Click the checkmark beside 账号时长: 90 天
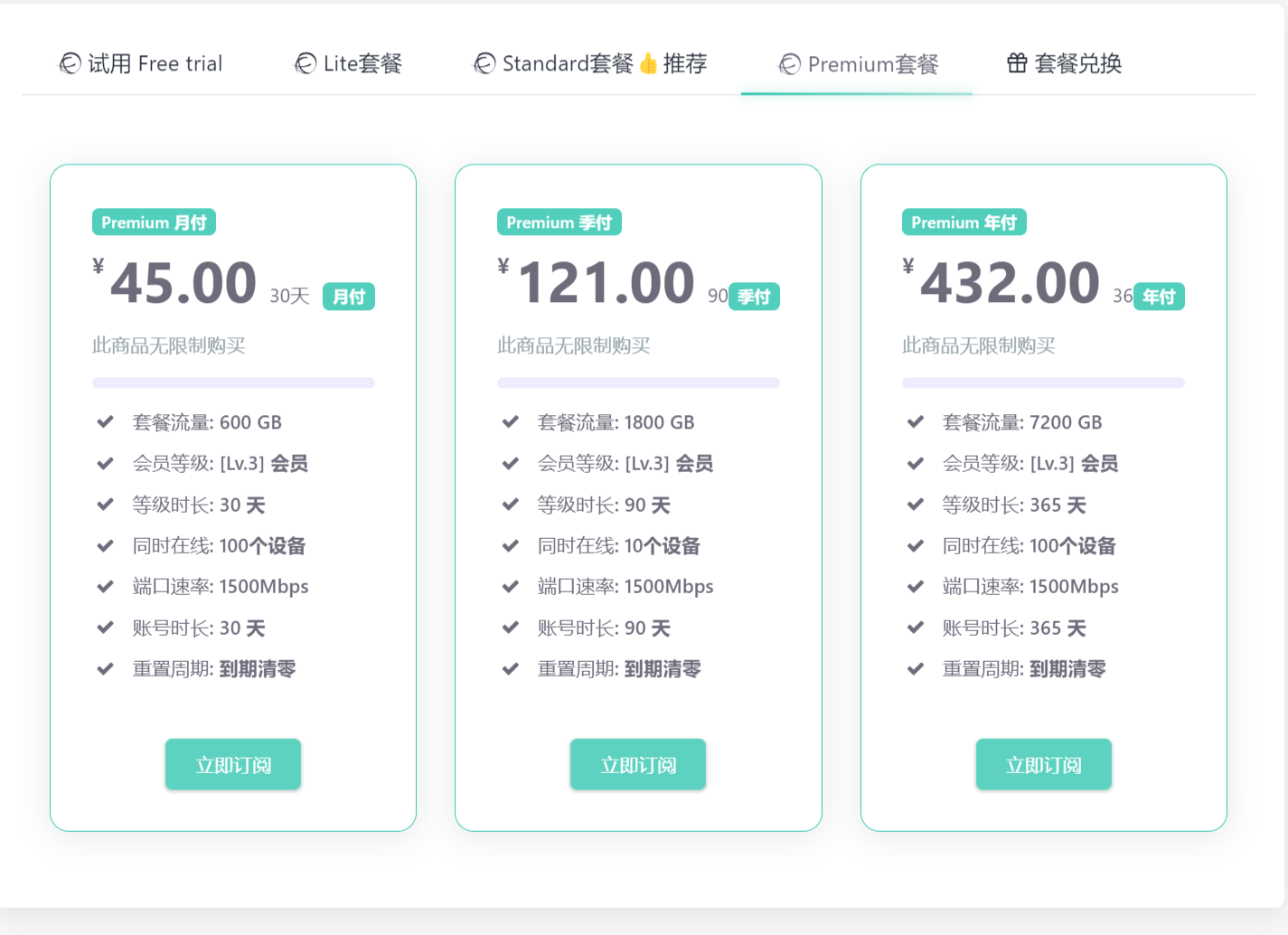 (510, 628)
